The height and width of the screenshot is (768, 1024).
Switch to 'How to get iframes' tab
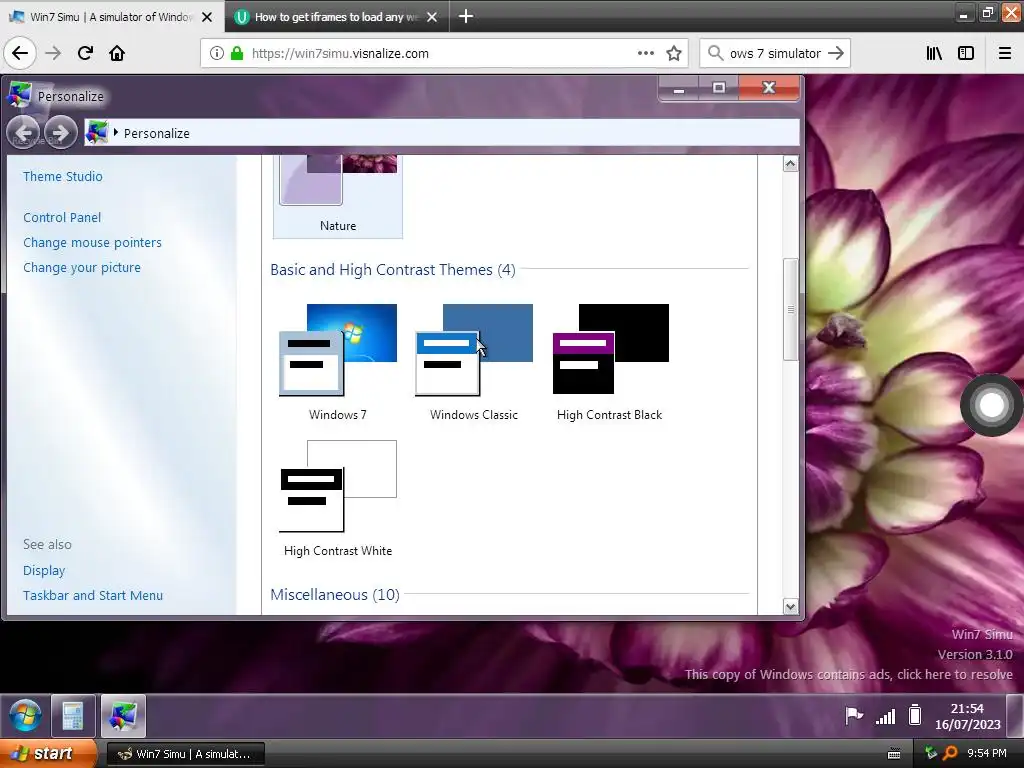pyautogui.click(x=337, y=17)
